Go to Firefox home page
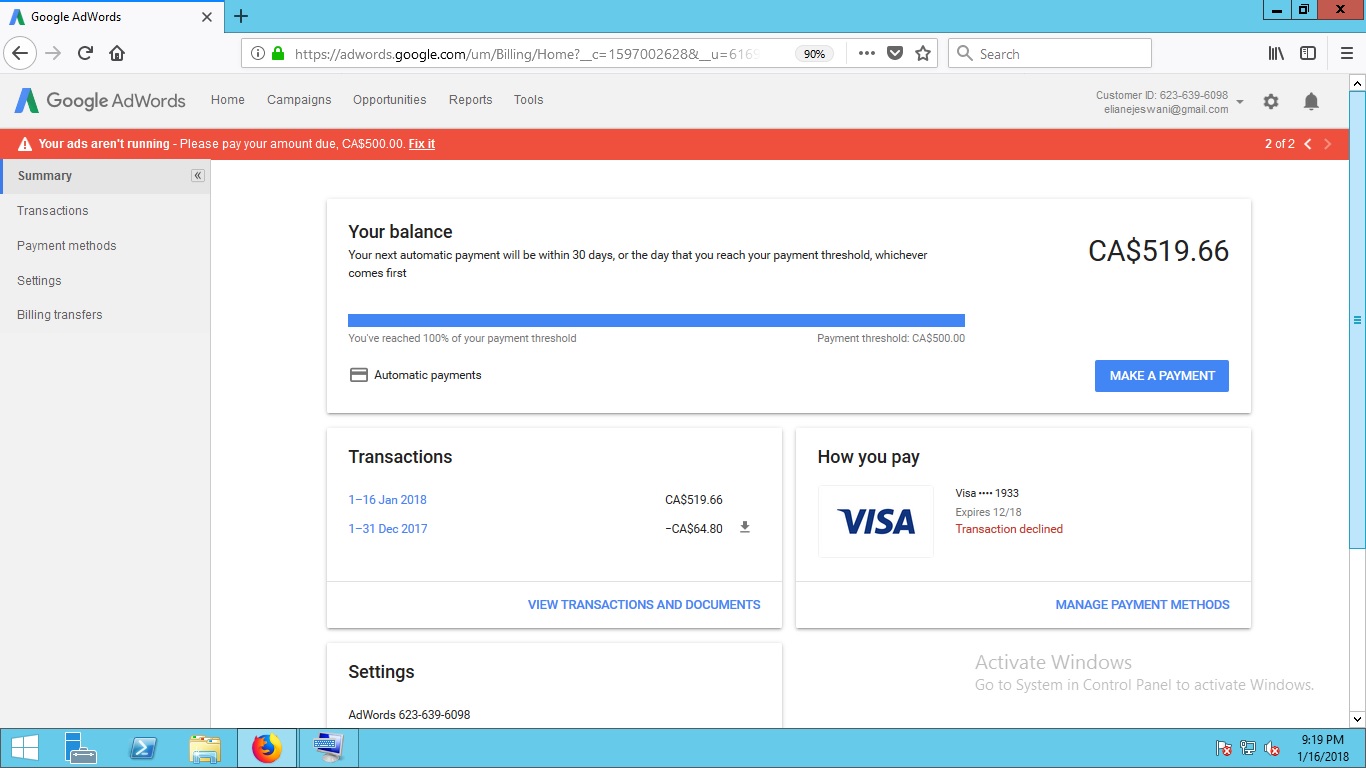Screen dimensions: 1366x768 tap(117, 53)
